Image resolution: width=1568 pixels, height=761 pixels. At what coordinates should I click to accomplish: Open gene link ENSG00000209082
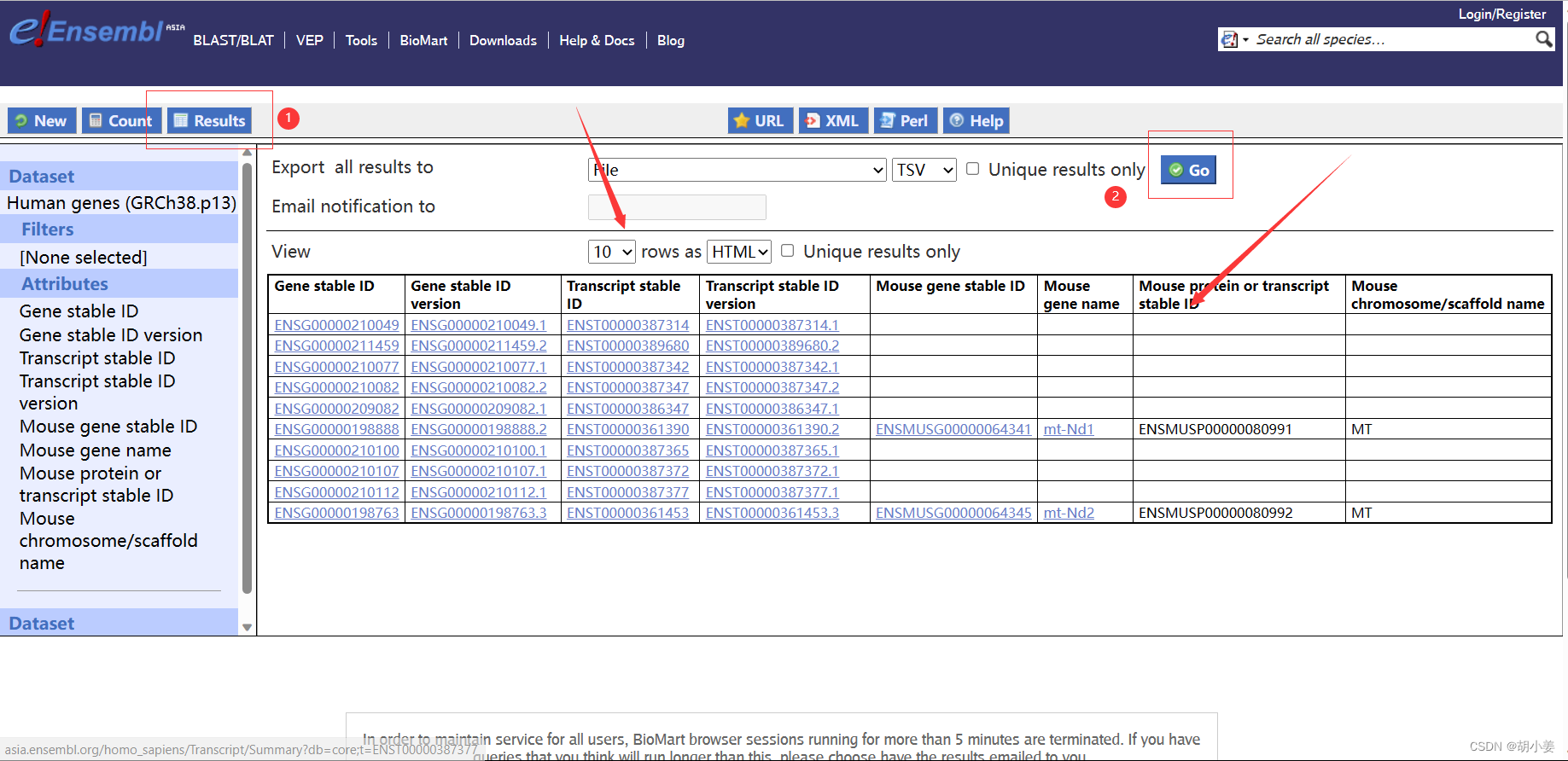336,409
